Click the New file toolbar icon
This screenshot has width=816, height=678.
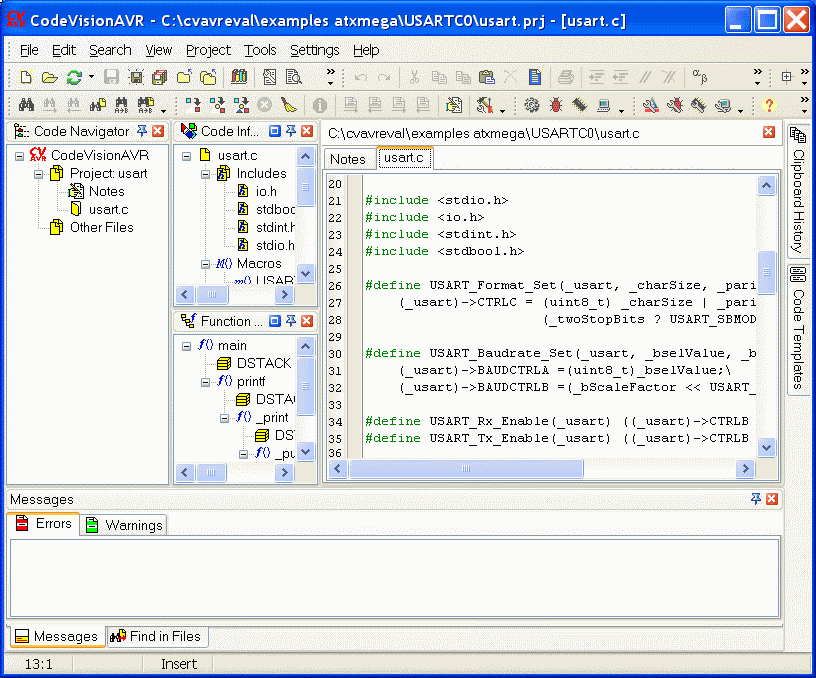click(x=26, y=77)
